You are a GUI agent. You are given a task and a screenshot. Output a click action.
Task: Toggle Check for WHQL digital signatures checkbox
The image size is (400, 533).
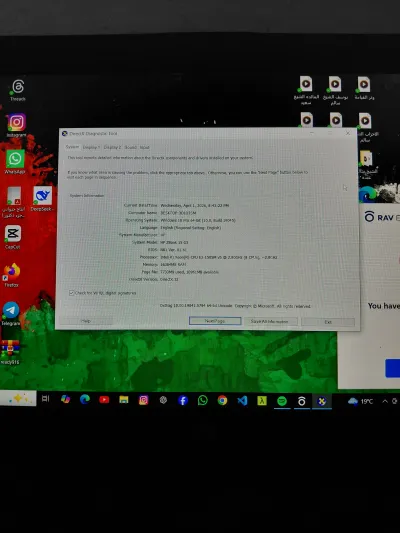tap(72, 293)
